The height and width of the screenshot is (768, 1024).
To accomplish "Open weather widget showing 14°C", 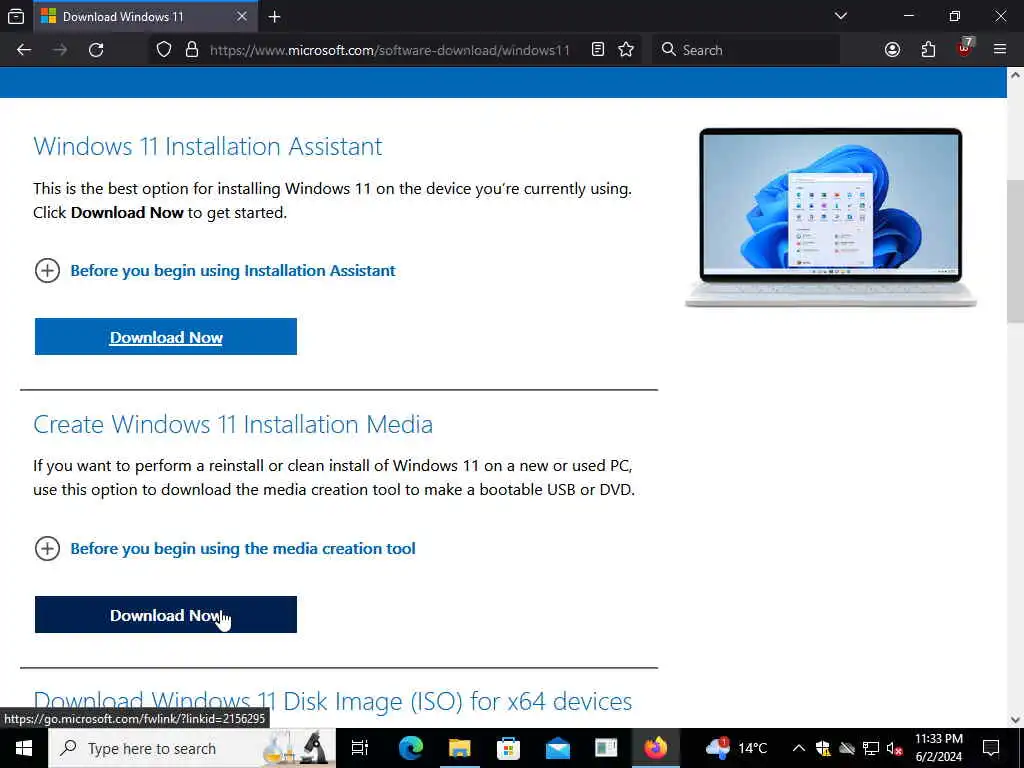I will point(736,748).
